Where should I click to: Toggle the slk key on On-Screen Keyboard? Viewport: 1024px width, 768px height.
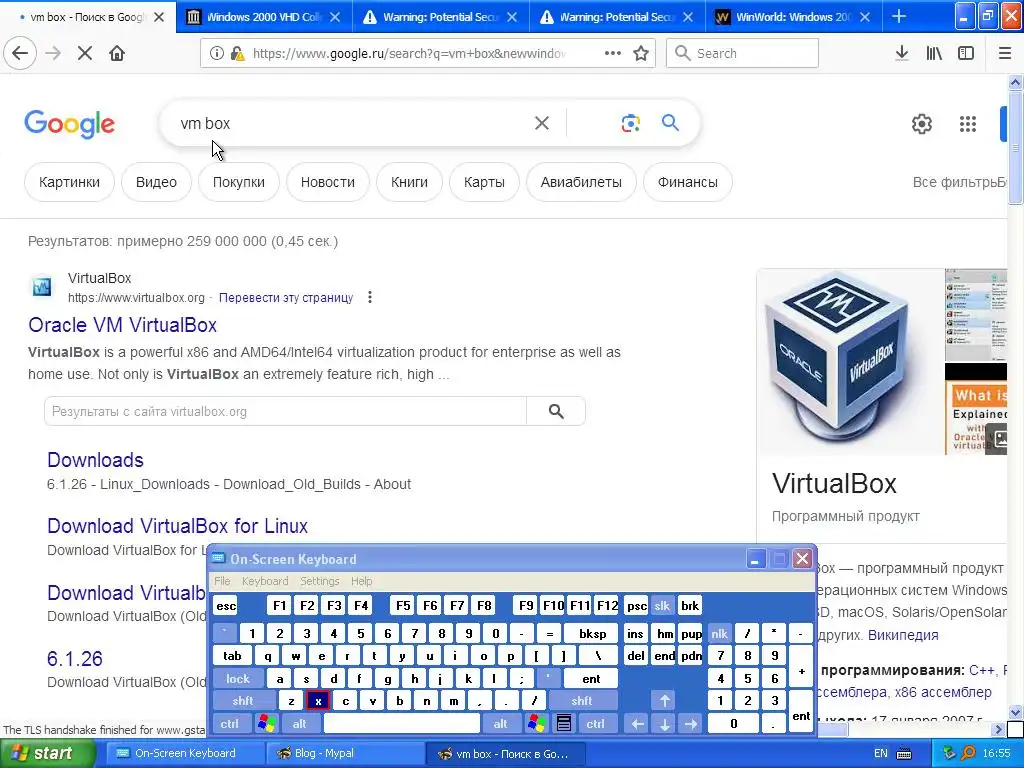coord(662,606)
